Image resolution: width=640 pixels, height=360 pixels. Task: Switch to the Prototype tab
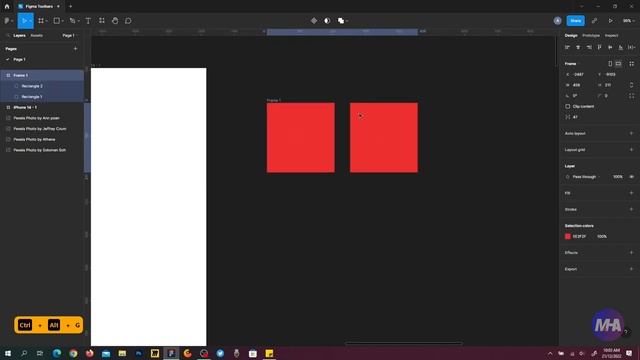pos(591,36)
